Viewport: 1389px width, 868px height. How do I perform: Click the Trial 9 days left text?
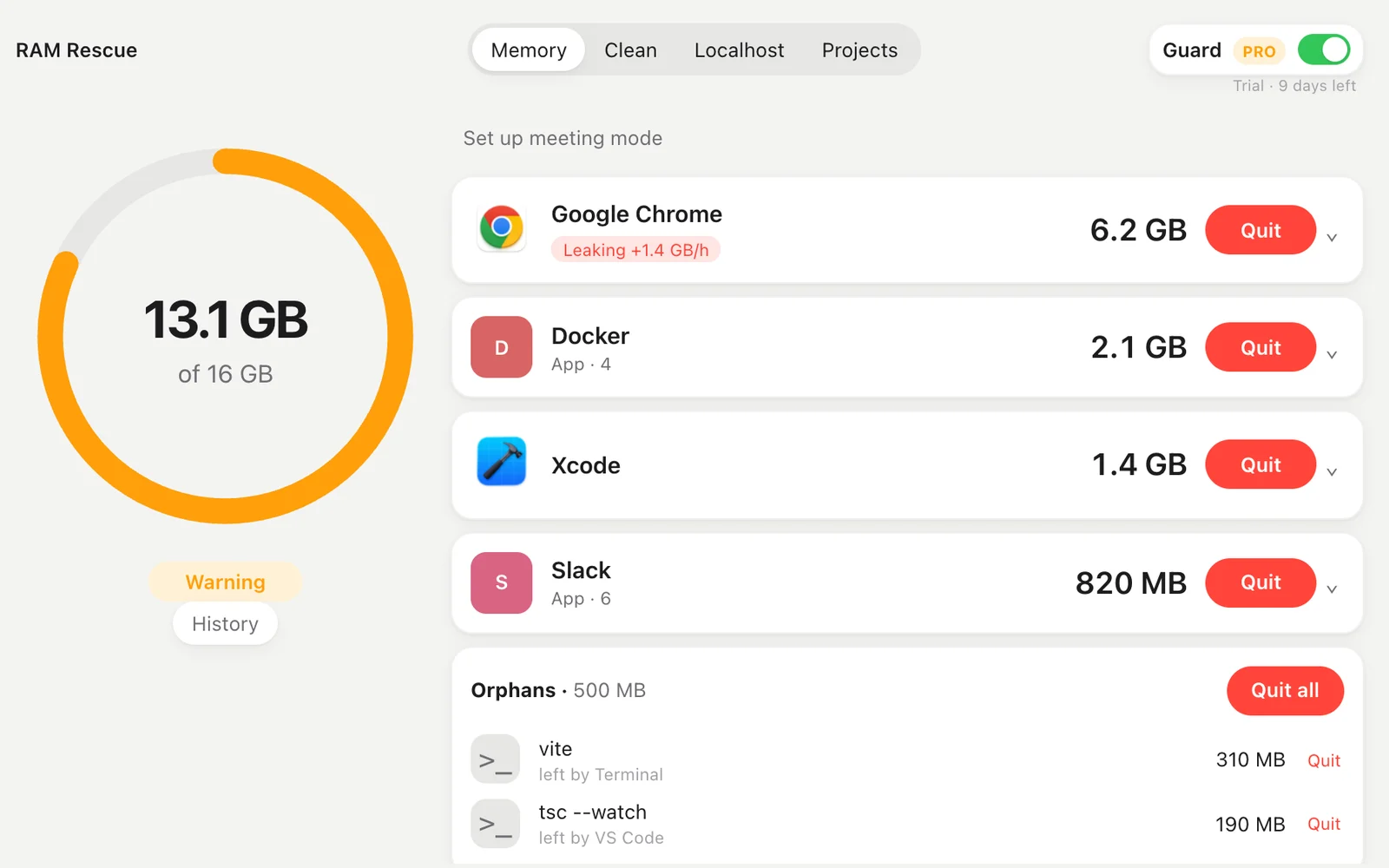[1294, 85]
